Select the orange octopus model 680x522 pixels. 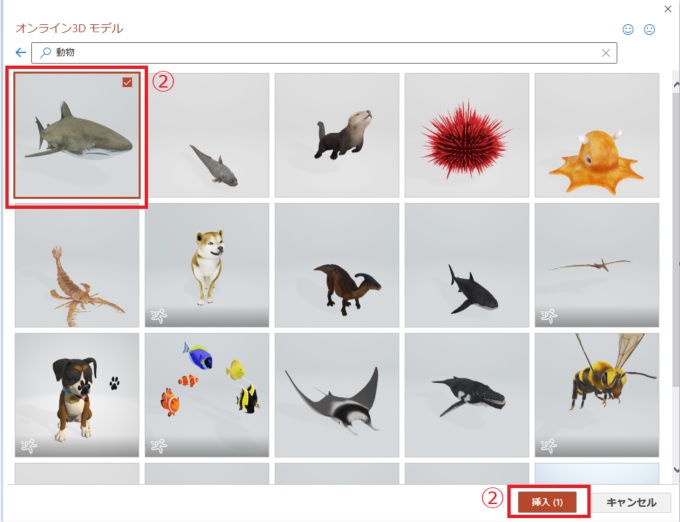(597, 135)
